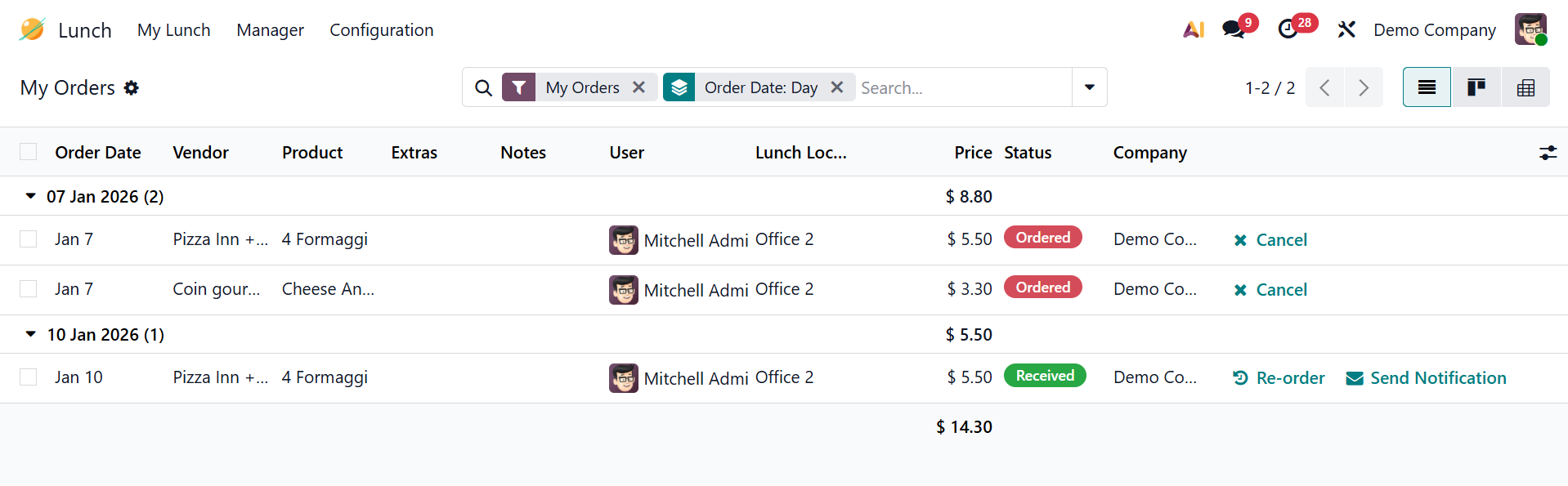This screenshot has height=486, width=1568.
Task: Open the AI assistant icon
Action: [x=1194, y=29]
